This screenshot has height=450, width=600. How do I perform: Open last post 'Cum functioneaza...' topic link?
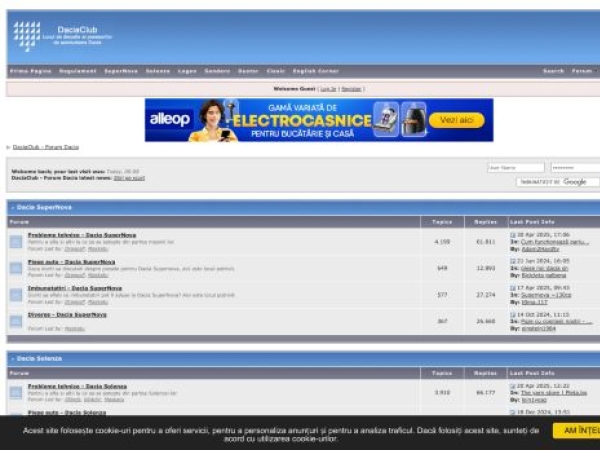555,242
